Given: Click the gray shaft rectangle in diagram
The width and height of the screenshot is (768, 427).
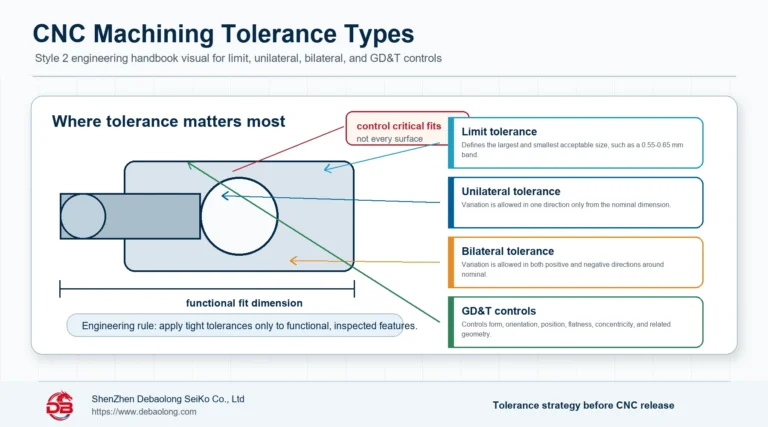Looking at the screenshot, I should (130, 216).
